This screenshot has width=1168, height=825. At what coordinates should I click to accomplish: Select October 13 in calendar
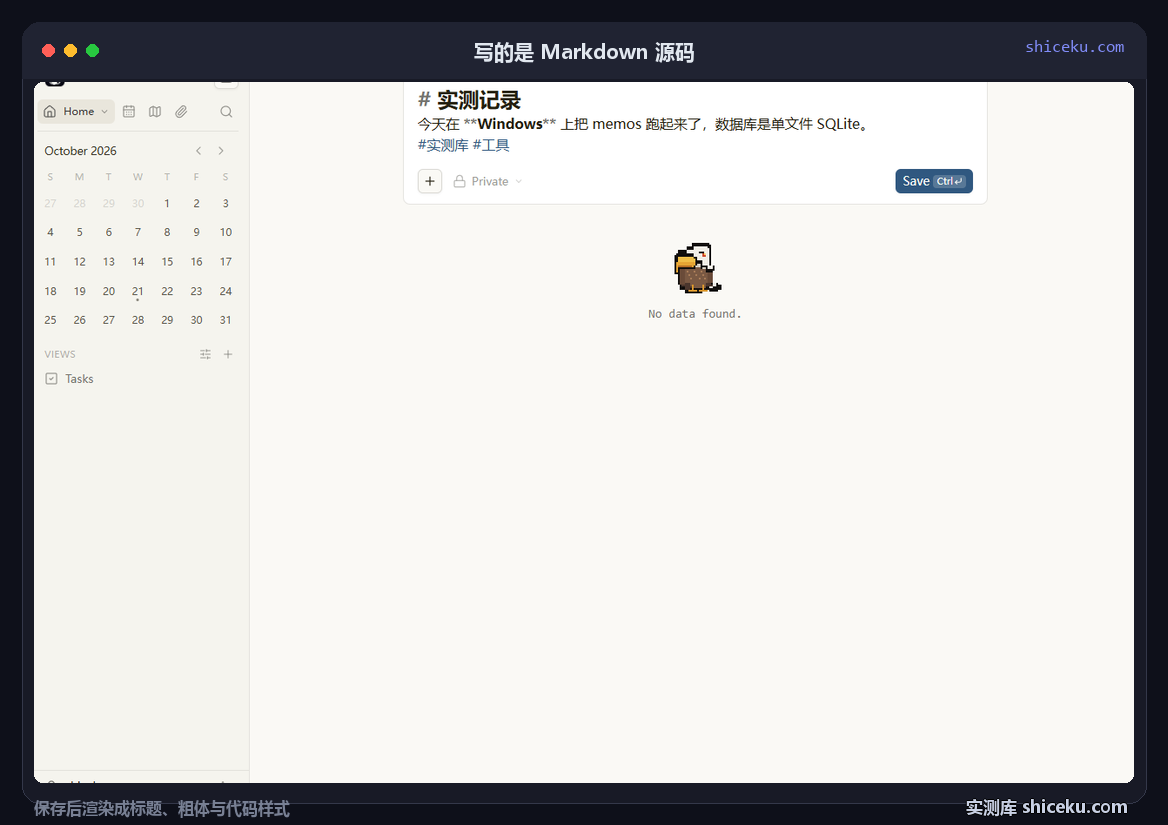tap(109, 262)
